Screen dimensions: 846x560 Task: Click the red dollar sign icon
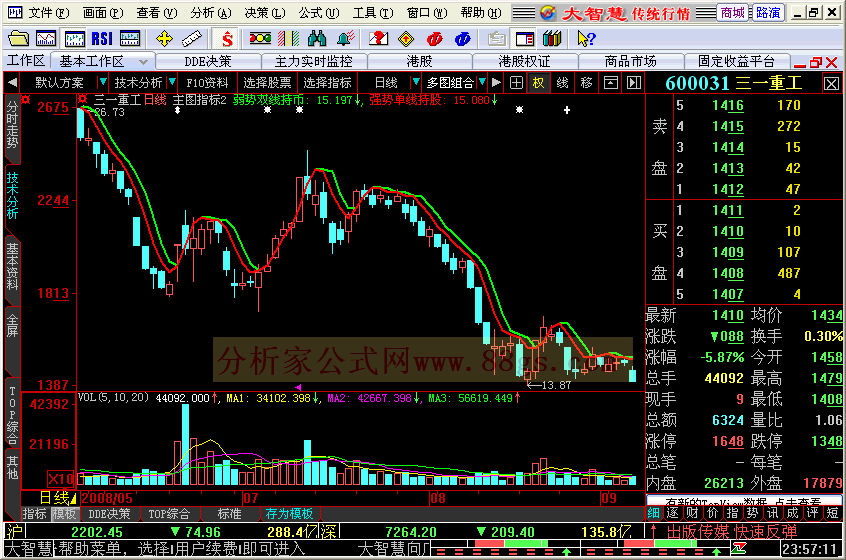click(227, 39)
